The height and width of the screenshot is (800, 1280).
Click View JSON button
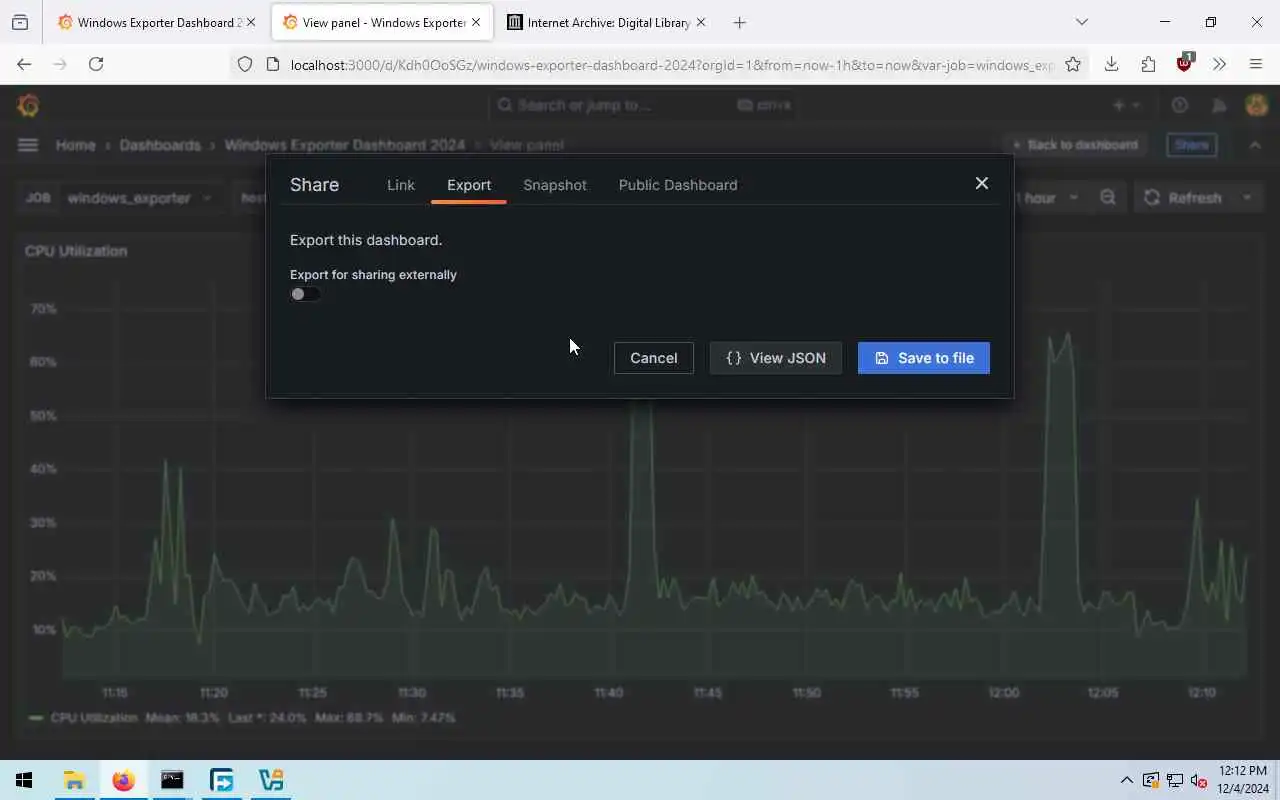tap(776, 358)
